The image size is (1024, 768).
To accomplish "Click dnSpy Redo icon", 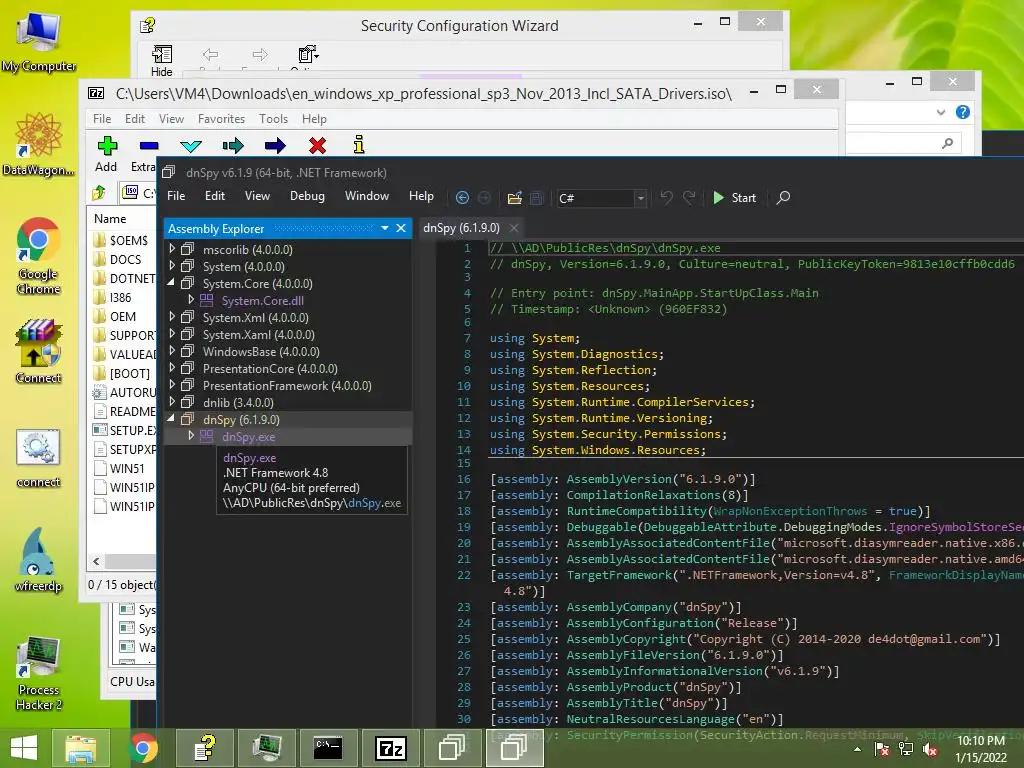I will coord(689,197).
